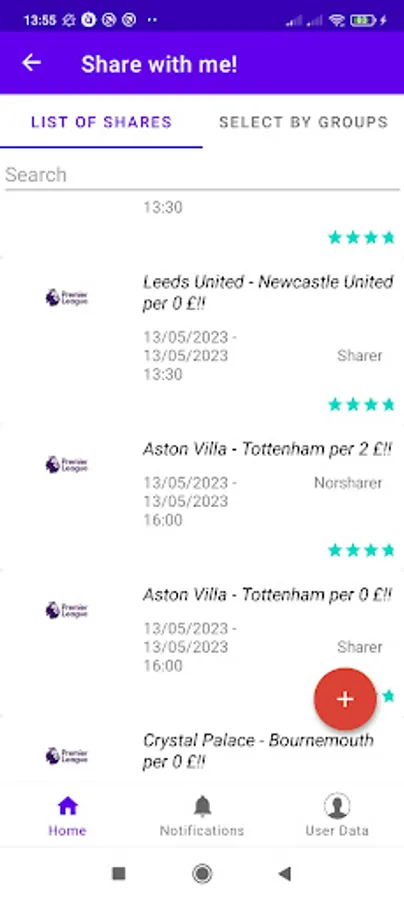Image resolution: width=404 pixels, height=900 pixels.
Task: Tap Premier League logo of Crystal Palace share
Action: 67,755
